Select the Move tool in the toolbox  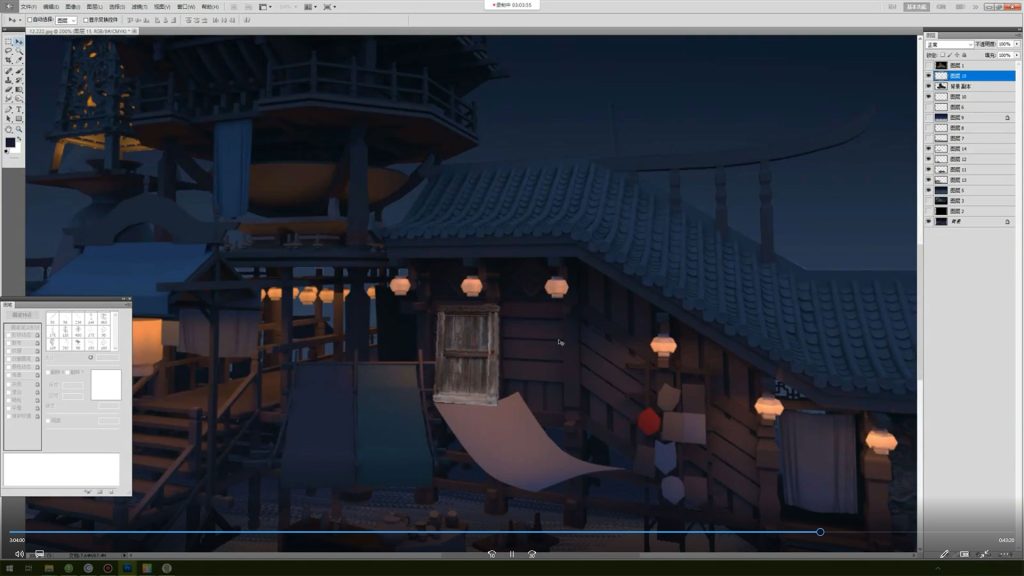[18, 42]
